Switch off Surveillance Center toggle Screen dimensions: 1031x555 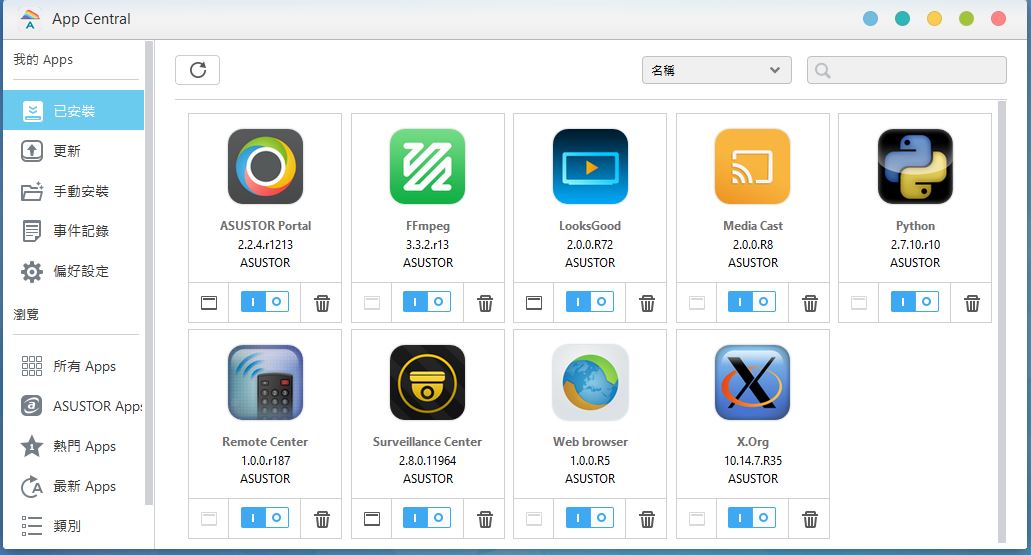[427, 518]
